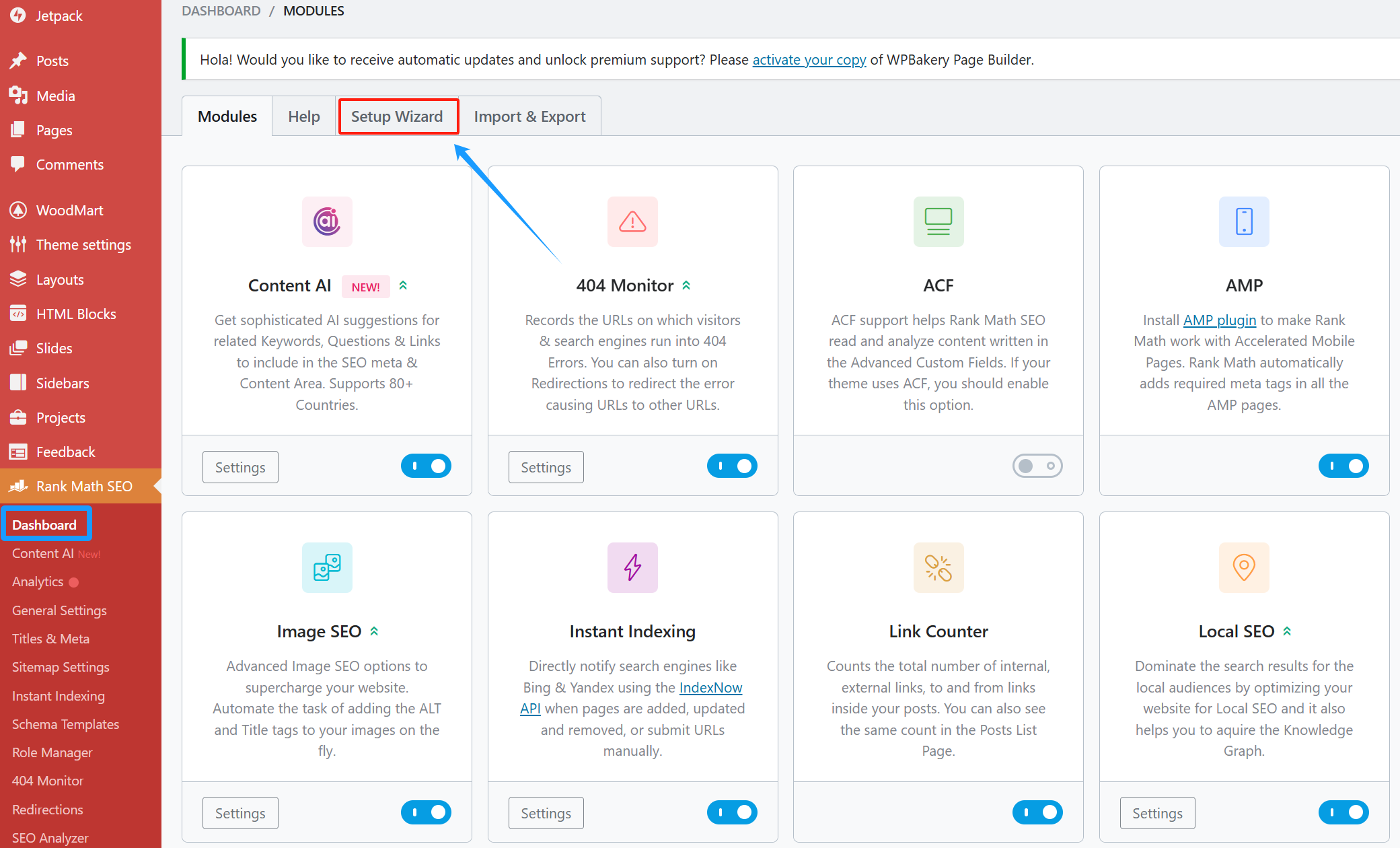Follow the activate your copy link
Viewport: 1400px width, 848px height.
(809, 59)
